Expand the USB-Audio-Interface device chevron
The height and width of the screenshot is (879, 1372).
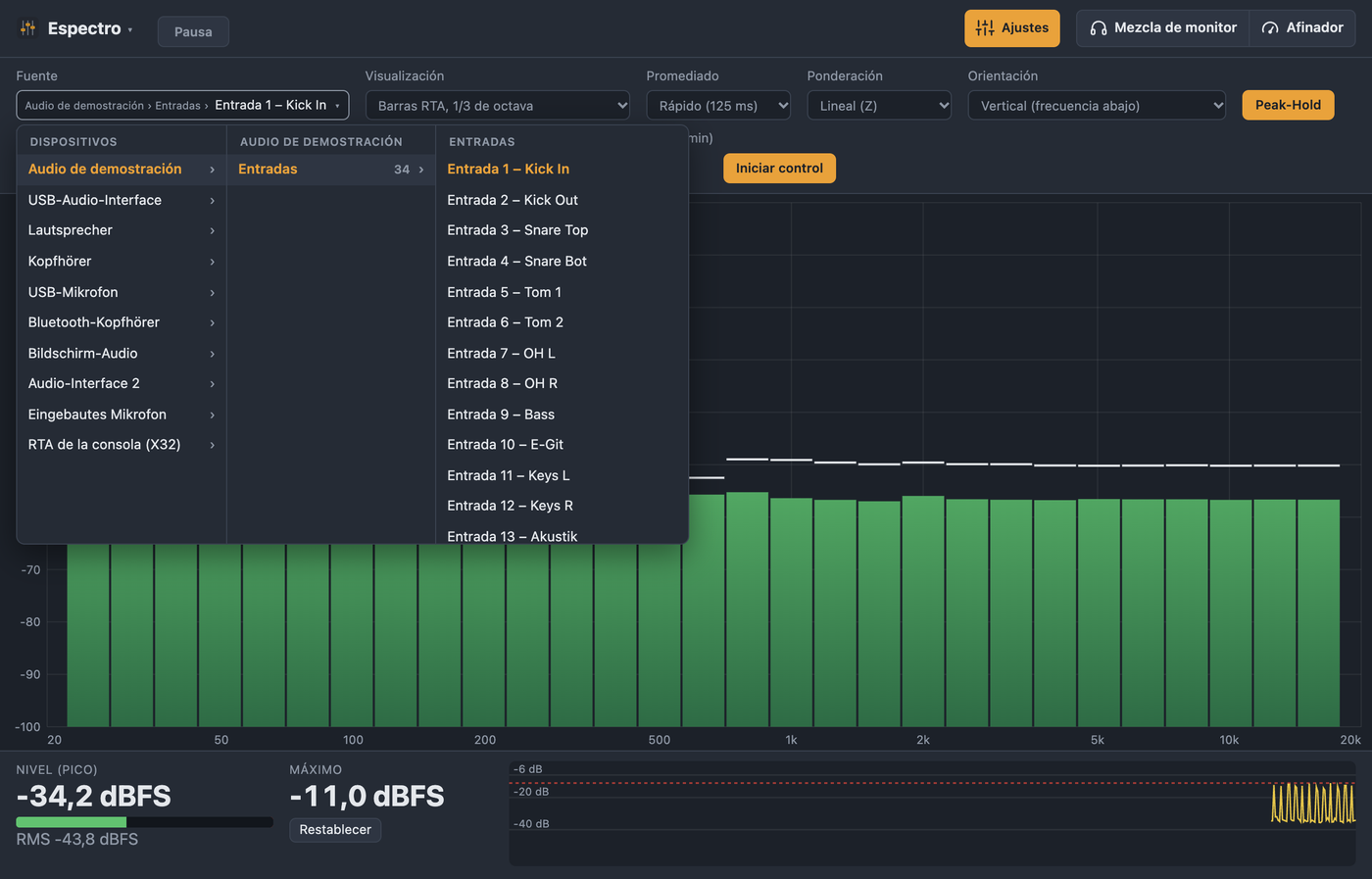click(212, 200)
